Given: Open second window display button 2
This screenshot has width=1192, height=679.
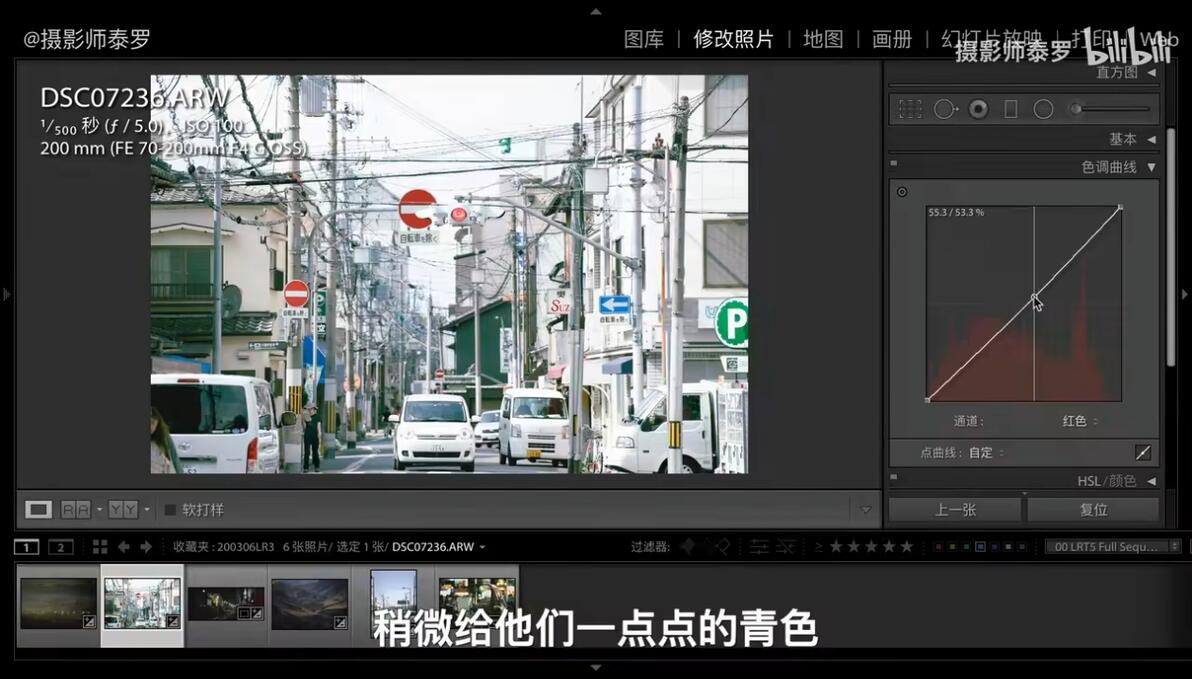Looking at the screenshot, I should pos(61,547).
